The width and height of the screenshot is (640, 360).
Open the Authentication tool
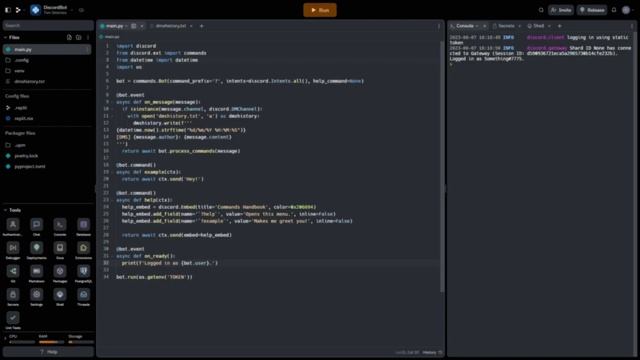click(x=13, y=227)
